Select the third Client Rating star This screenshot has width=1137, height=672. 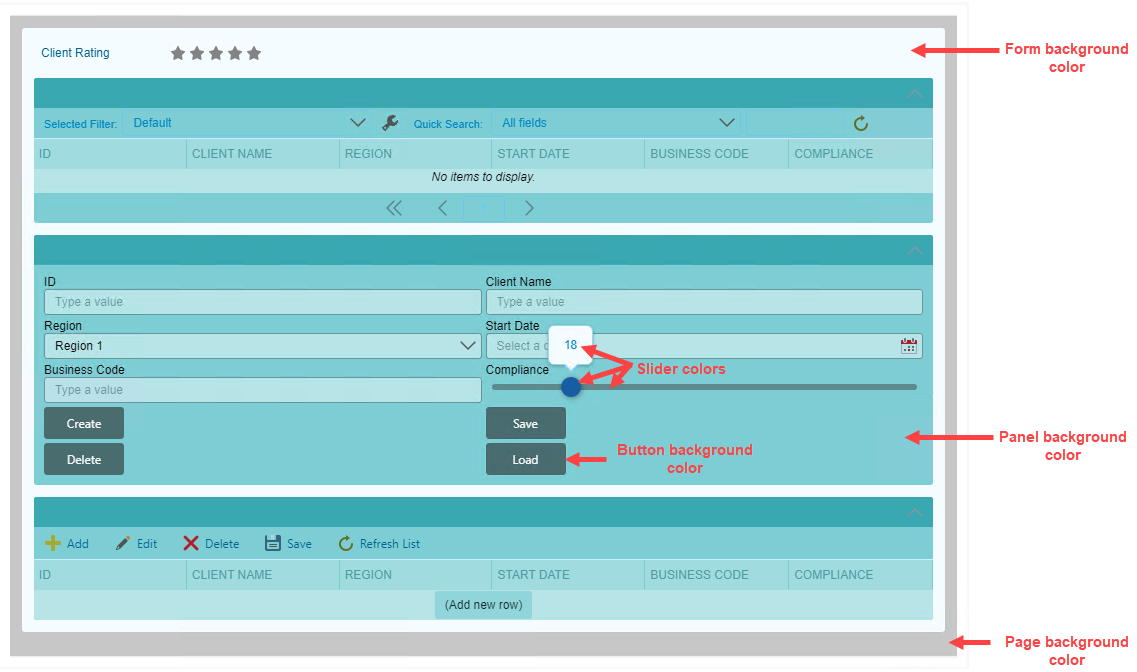pyautogui.click(x=216, y=53)
